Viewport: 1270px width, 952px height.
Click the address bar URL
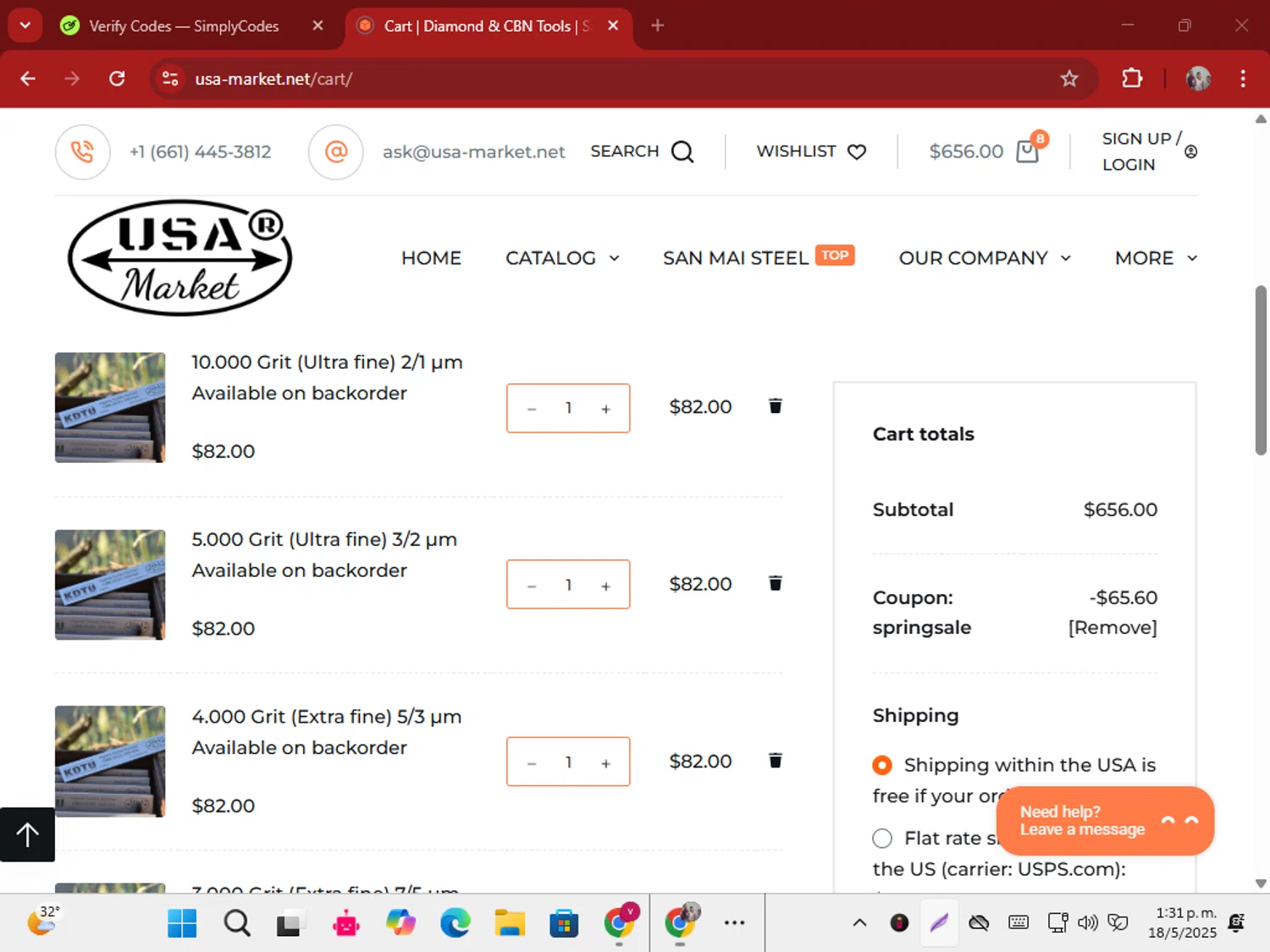(x=273, y=79)
